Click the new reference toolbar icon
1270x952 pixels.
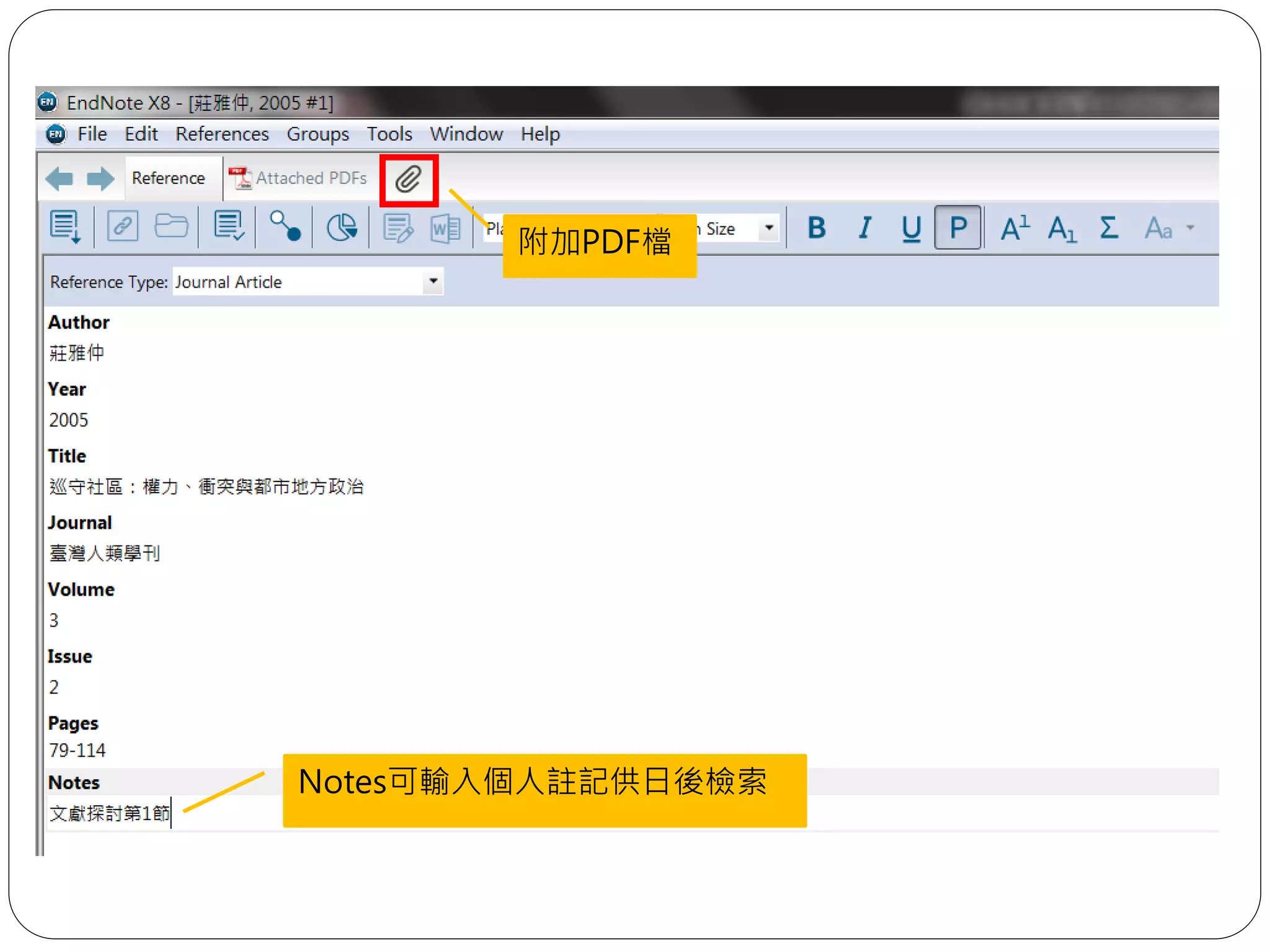(x=65, y=227)
